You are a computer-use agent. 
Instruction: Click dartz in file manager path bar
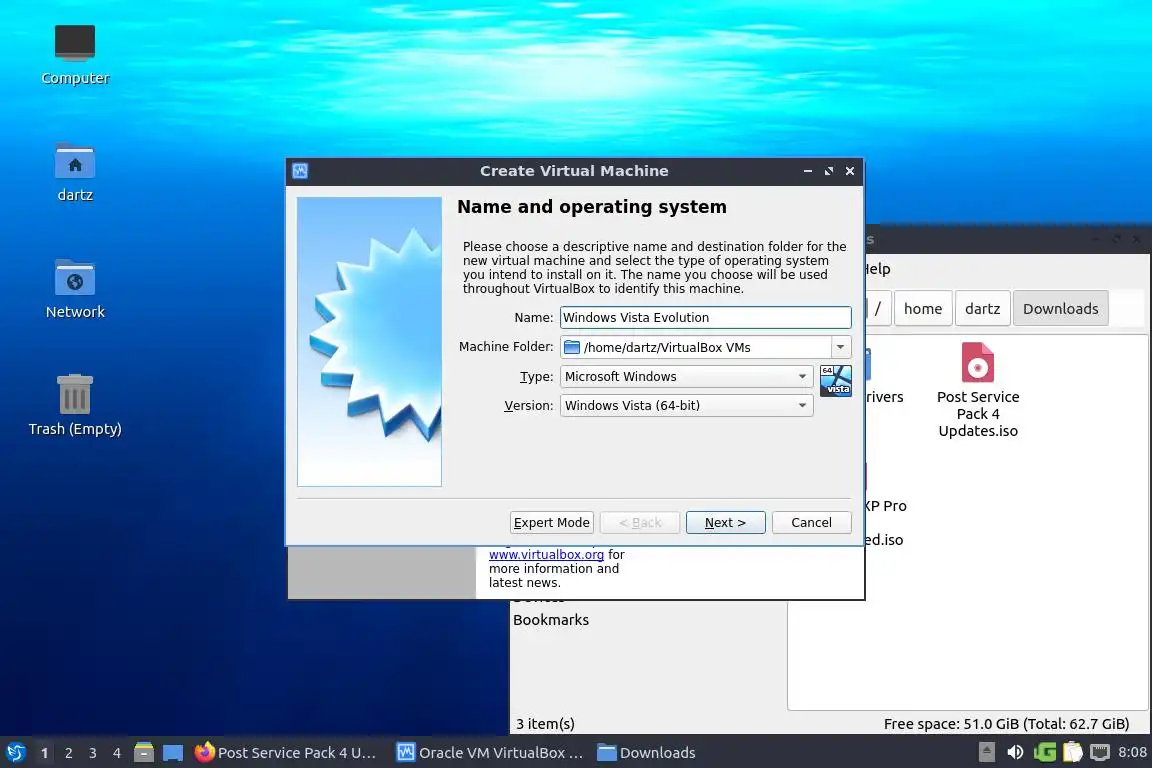tap(982, 309)
